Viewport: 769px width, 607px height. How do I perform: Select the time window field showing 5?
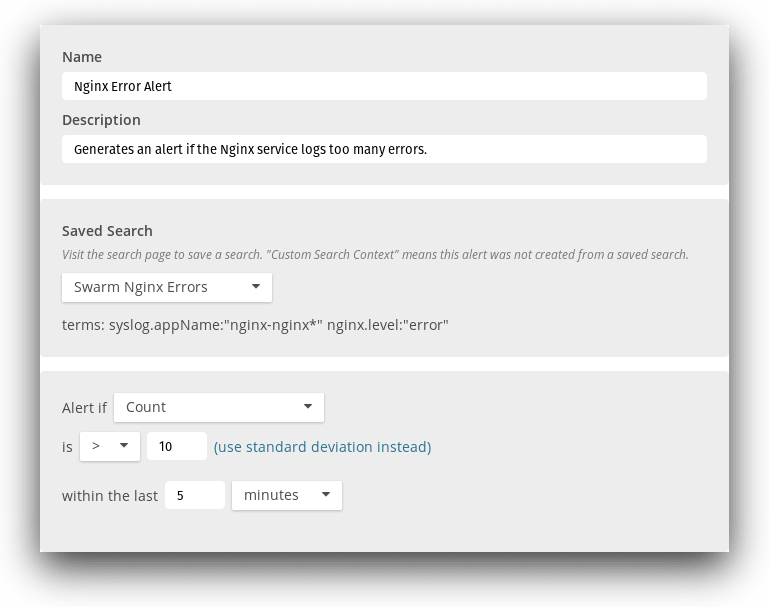coord(195,495)
